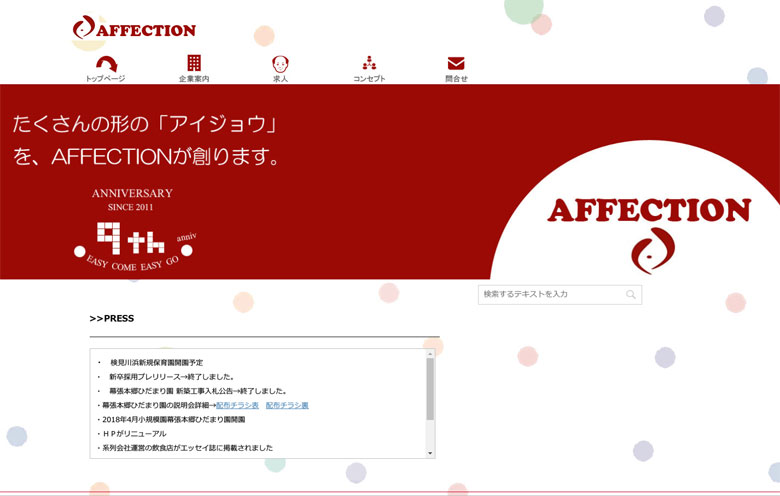Select the コンセプト org-chart icon
This screenshot has width=780, height=496.
point(369,63)
